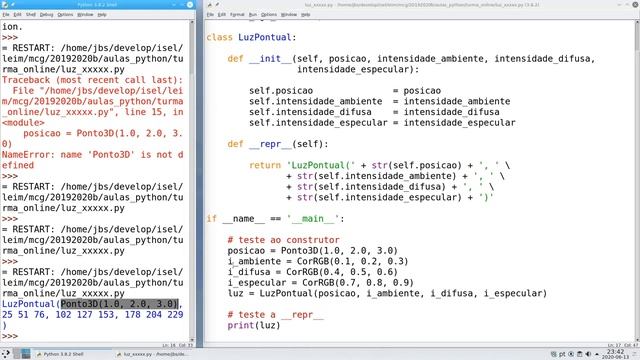The height and width of the screenshot is (360, 640).
Task: Open Shell menu in Python Shell
Action: coord(31,14)
